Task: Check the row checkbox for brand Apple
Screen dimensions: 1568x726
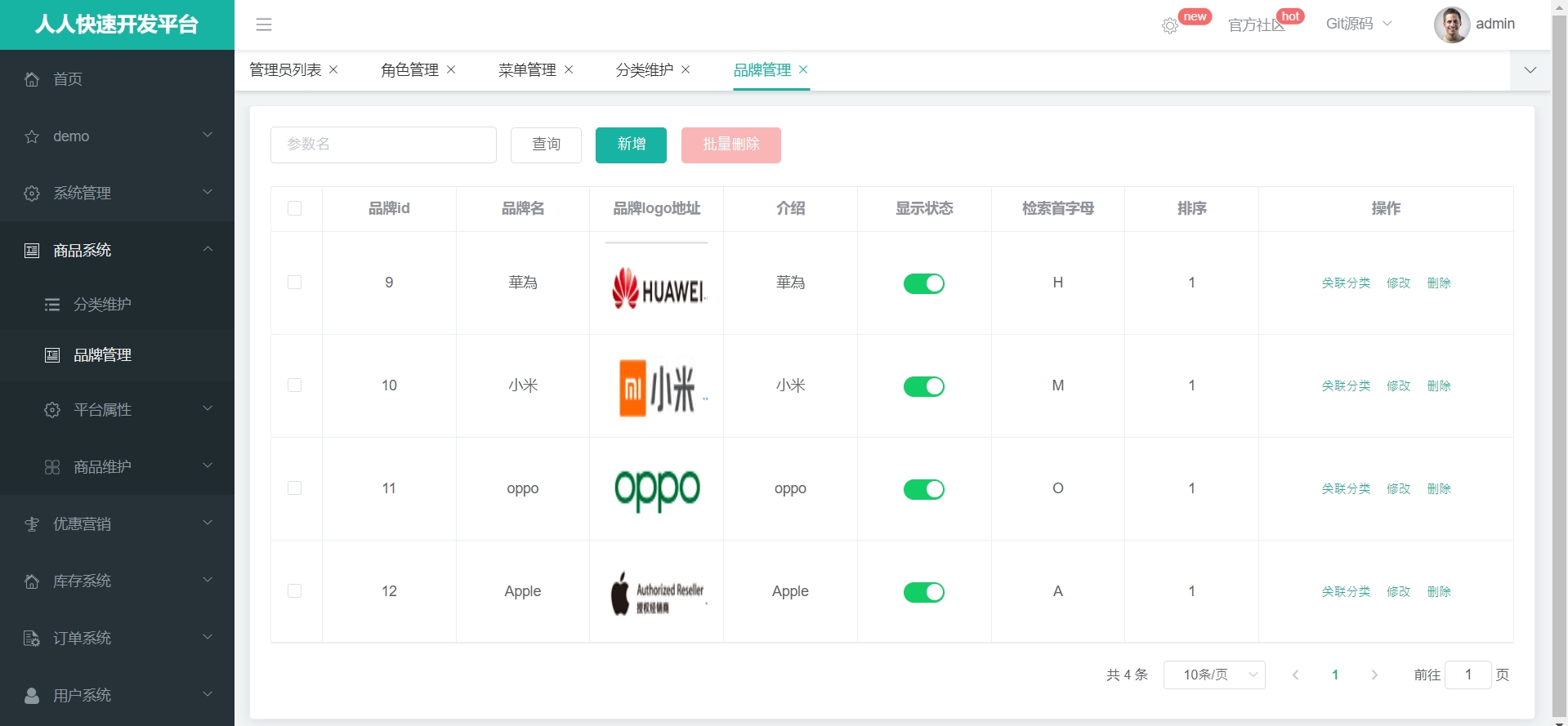Action: click(295, 590)
